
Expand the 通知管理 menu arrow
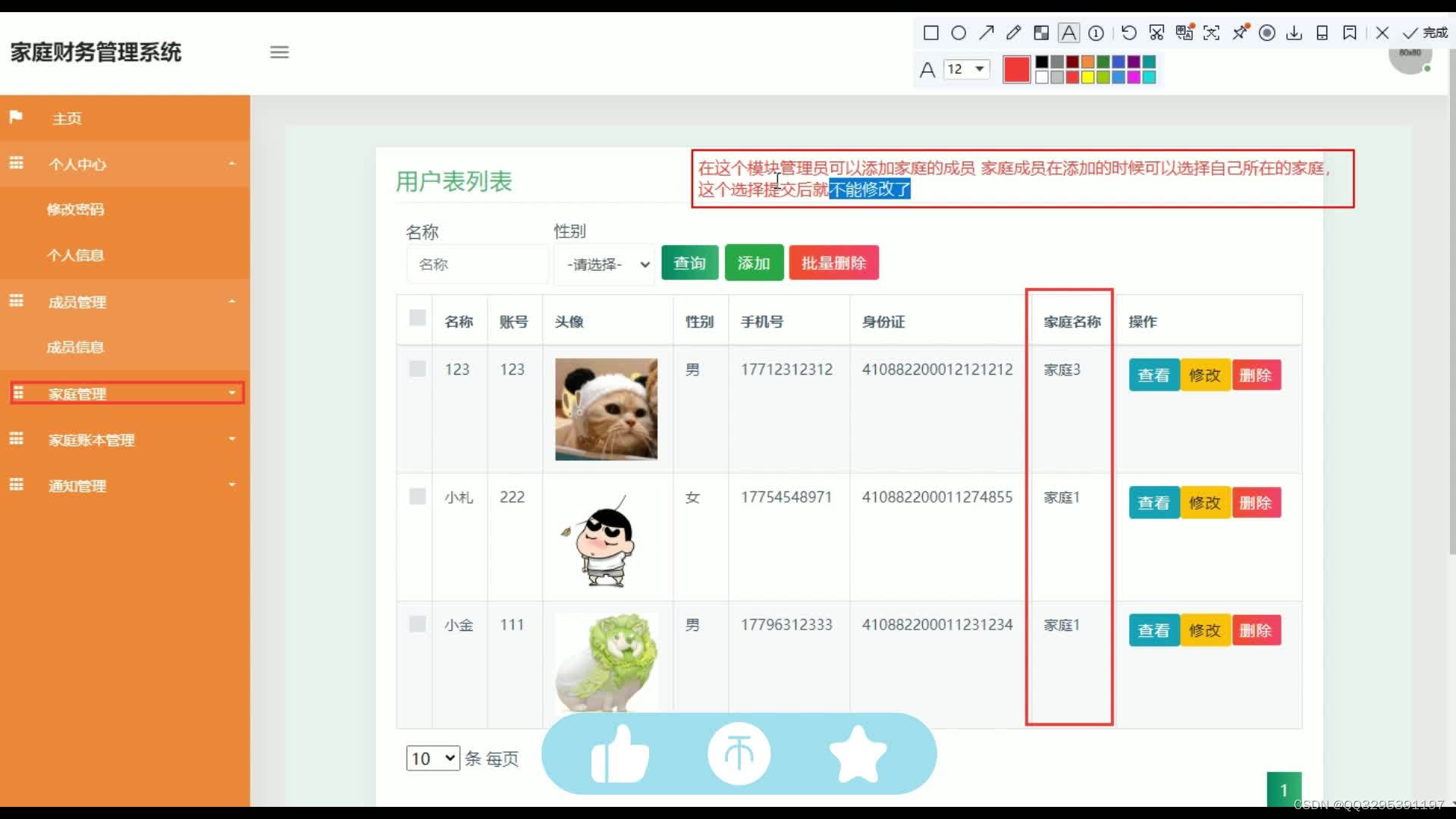click(x=232, y=485)
